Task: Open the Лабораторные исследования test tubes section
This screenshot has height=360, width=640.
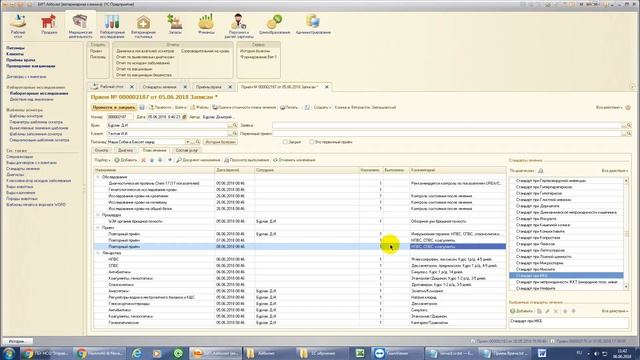Action: (112, 25)
